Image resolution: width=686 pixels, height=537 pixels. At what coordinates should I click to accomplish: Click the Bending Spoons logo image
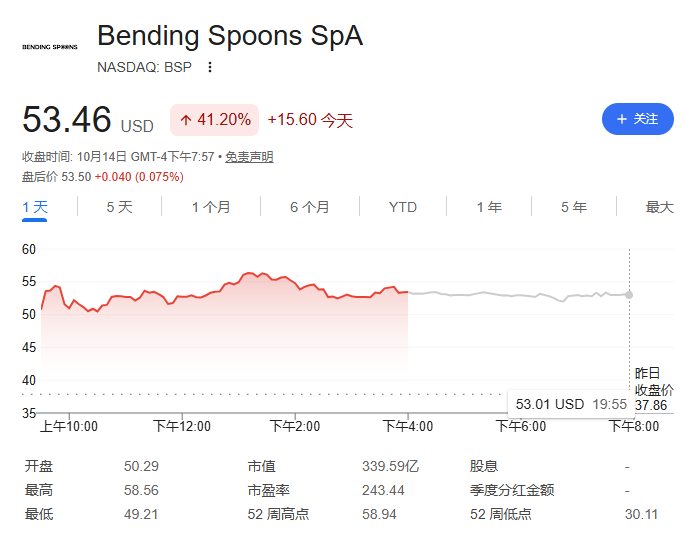(x=50, y=47)
